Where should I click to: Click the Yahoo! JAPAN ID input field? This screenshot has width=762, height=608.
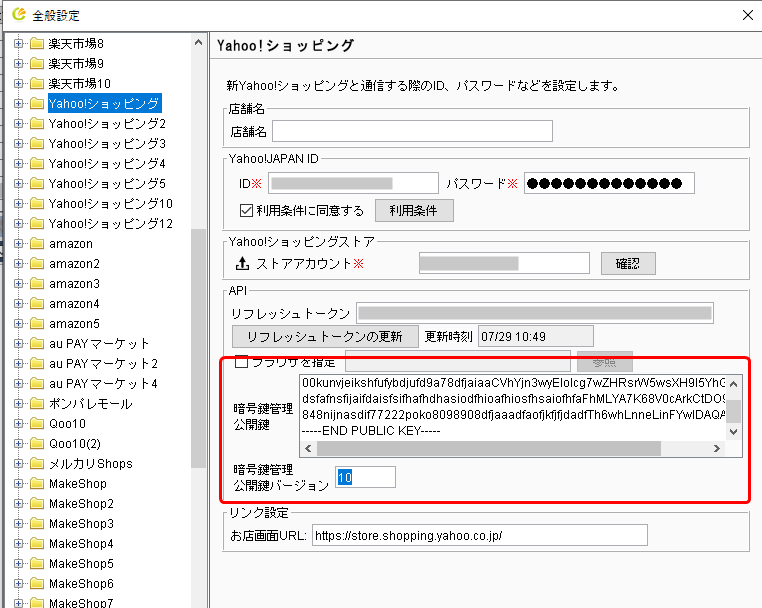353,183
